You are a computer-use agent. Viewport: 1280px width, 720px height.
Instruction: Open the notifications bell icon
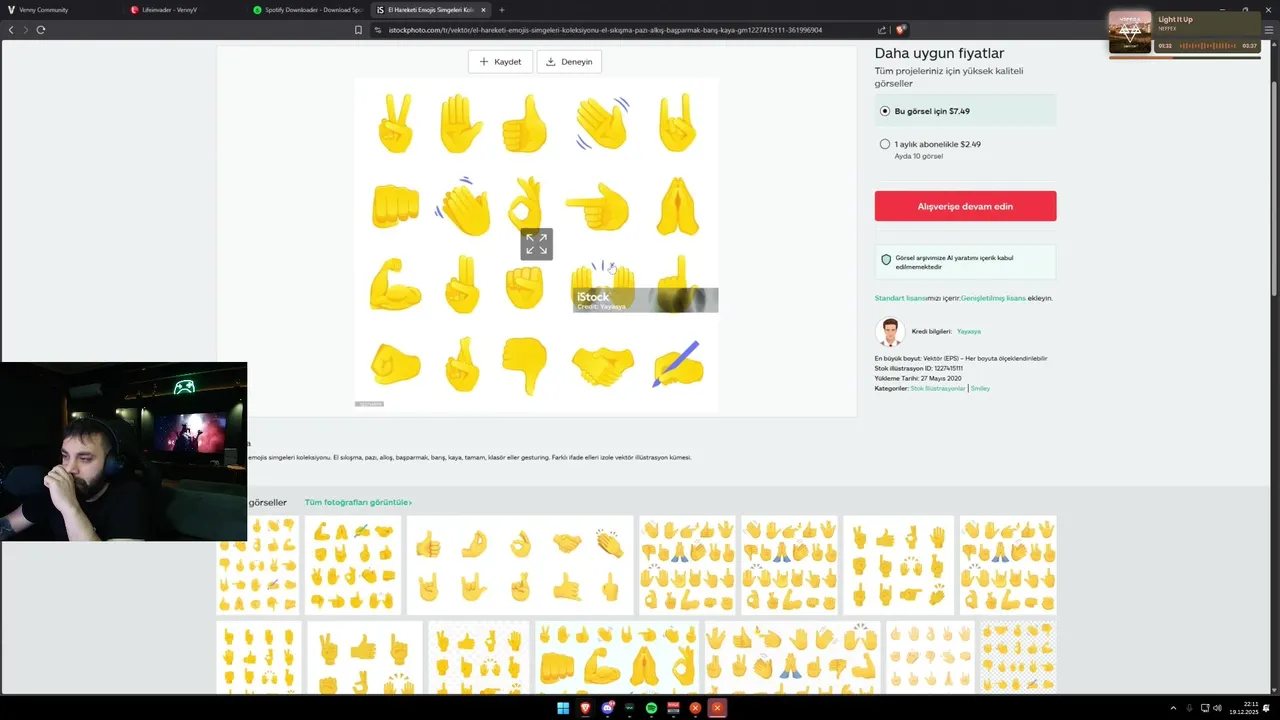pyautogui.click(x=1268, y=708)
